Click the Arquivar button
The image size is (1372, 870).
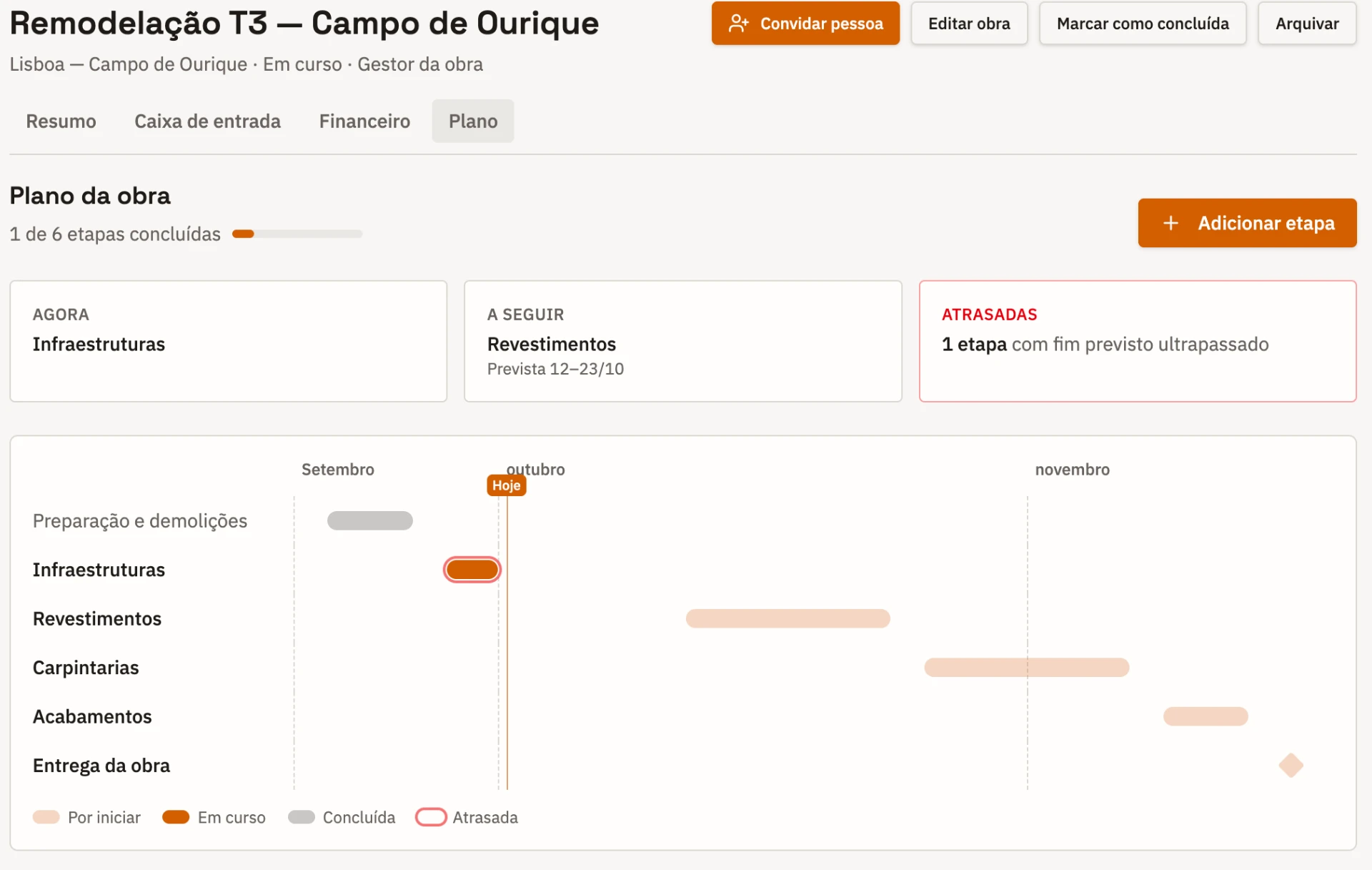pos(1307,24)
